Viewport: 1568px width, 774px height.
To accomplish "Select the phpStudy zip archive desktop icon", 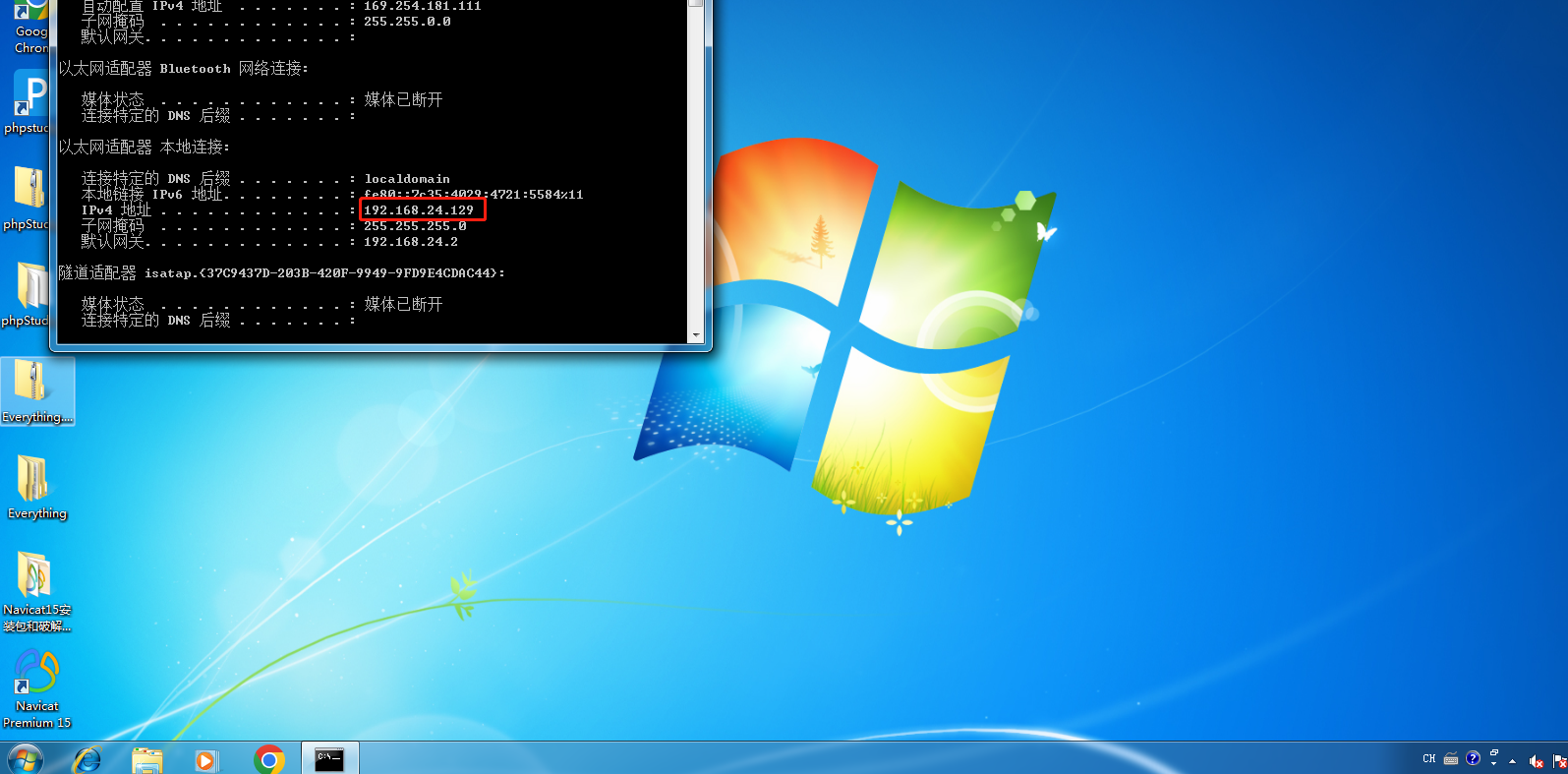I will [x=27, y=199].
